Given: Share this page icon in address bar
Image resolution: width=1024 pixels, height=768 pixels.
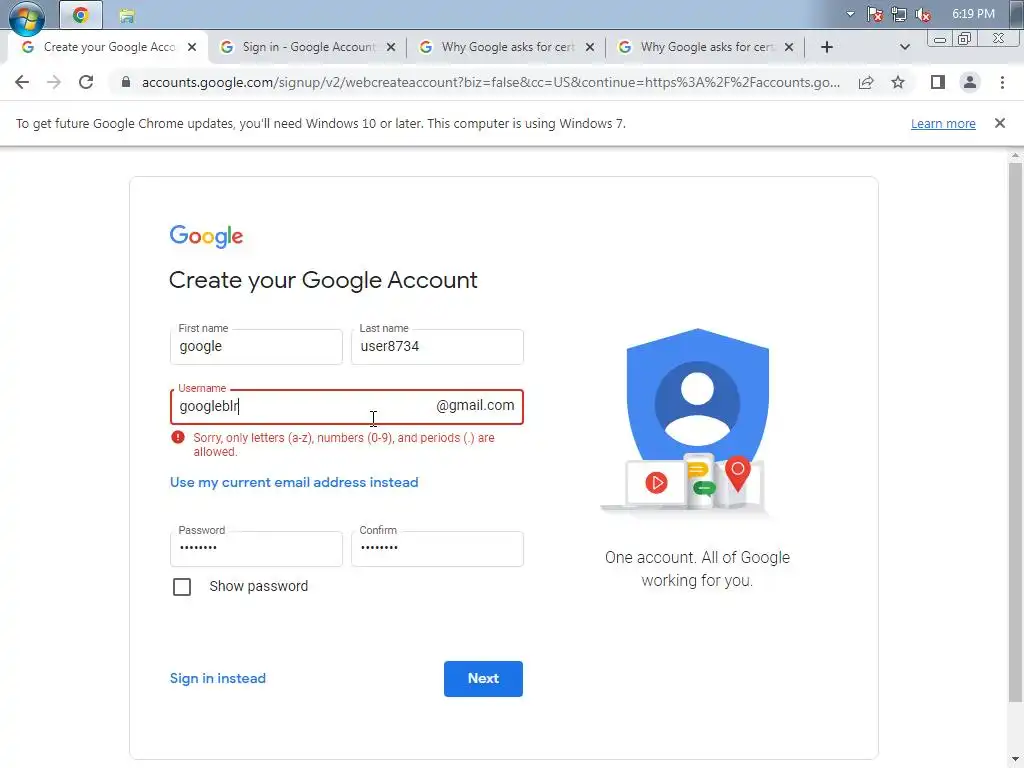Looking at the screenshot, I should (866, 82).
